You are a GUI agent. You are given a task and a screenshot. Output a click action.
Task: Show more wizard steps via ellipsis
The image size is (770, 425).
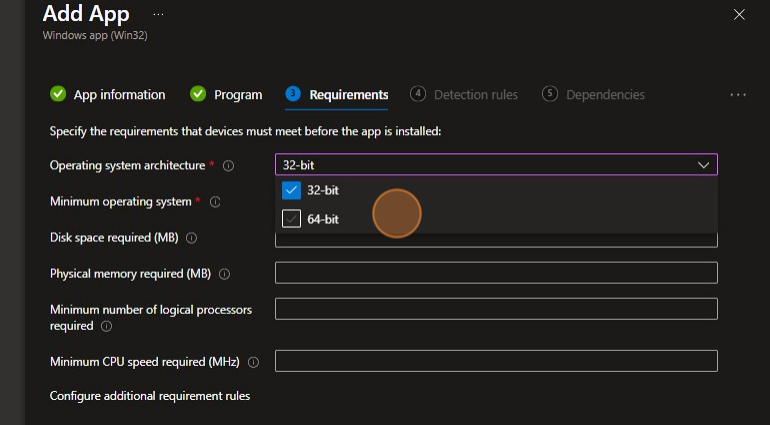click(738, 95)
